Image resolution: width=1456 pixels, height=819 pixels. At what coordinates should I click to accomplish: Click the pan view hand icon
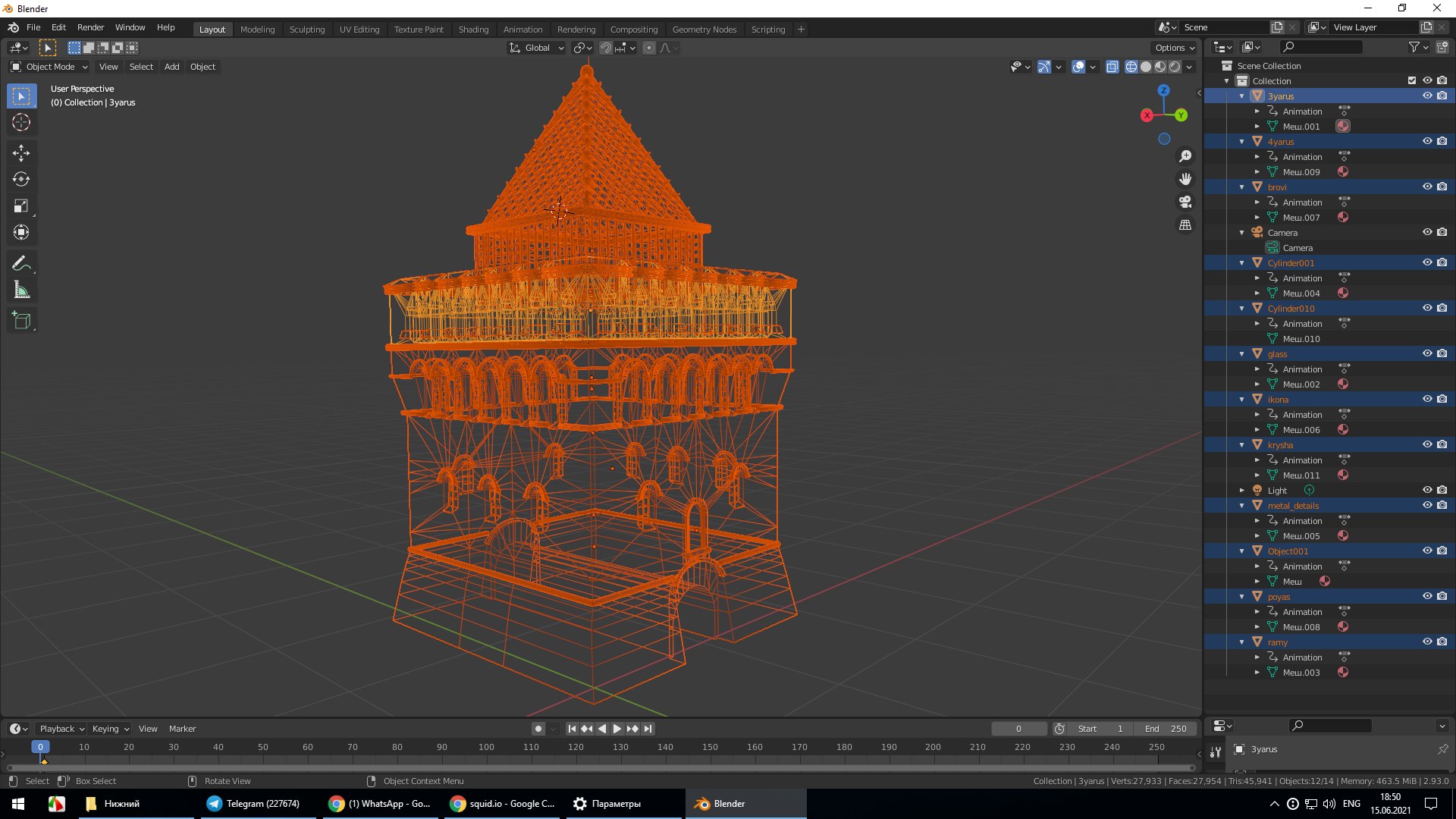pyautogui.click(x=1185, y=179)
